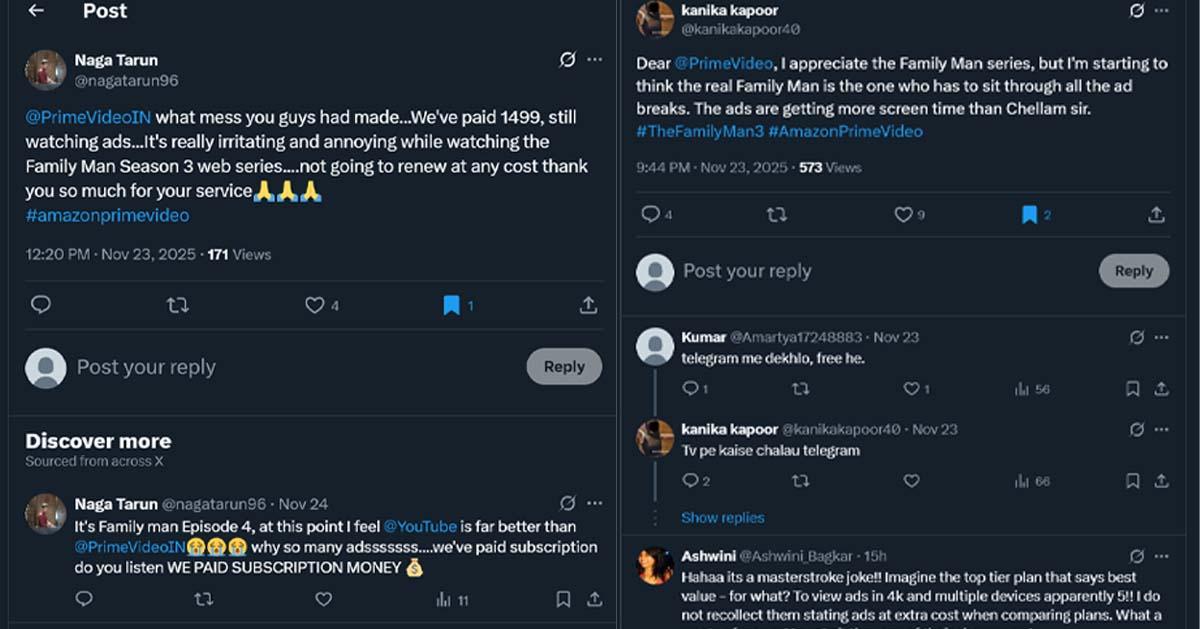Screen dimensions: 1200x629
Task: View analytics on Kumar's reply
Action: pyautogui.click(x=1023, y=389)
